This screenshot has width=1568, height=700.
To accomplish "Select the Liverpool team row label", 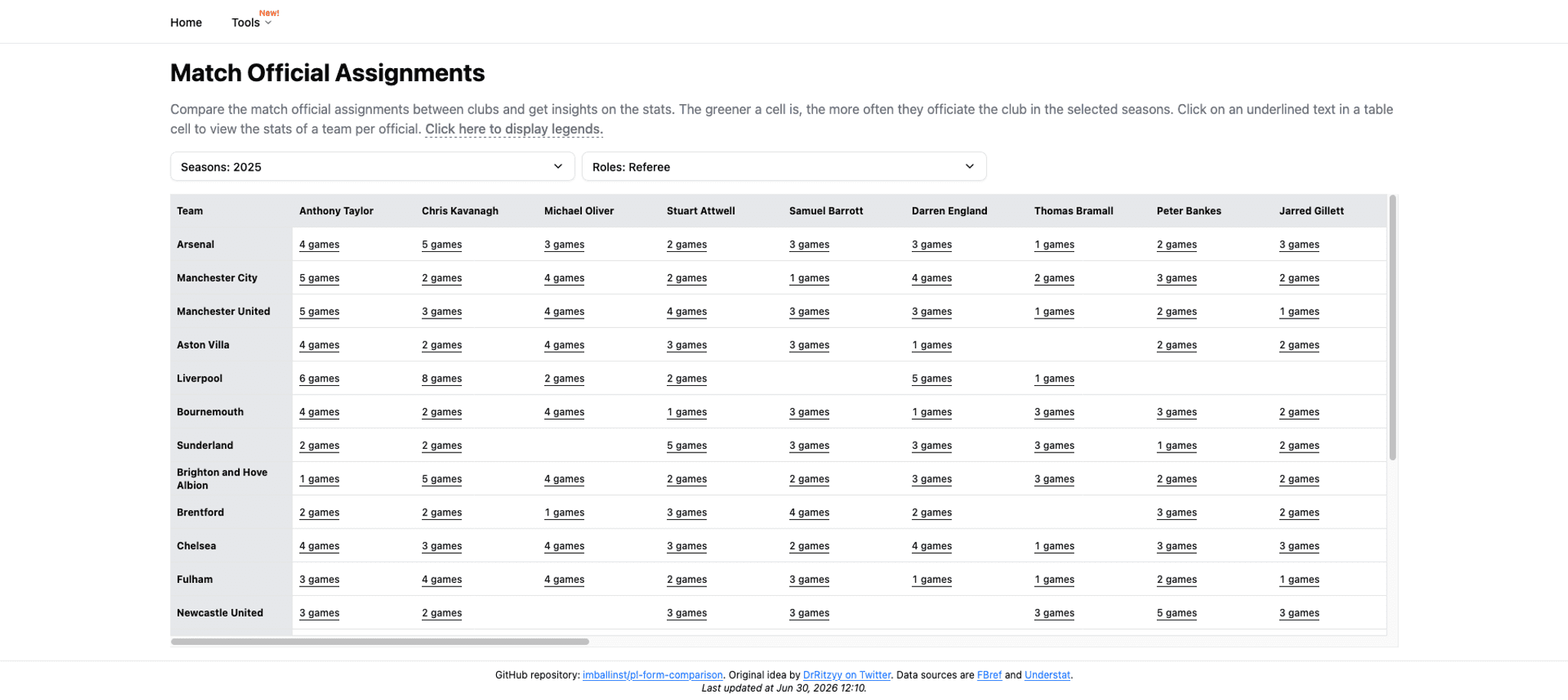I will (x=200, y=378).
